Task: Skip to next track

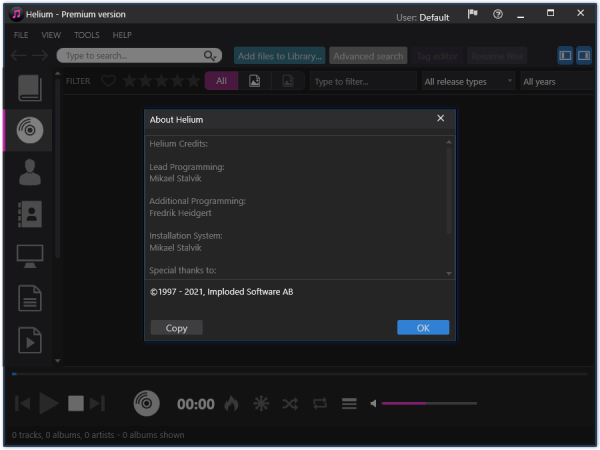Action: [98, 403]
